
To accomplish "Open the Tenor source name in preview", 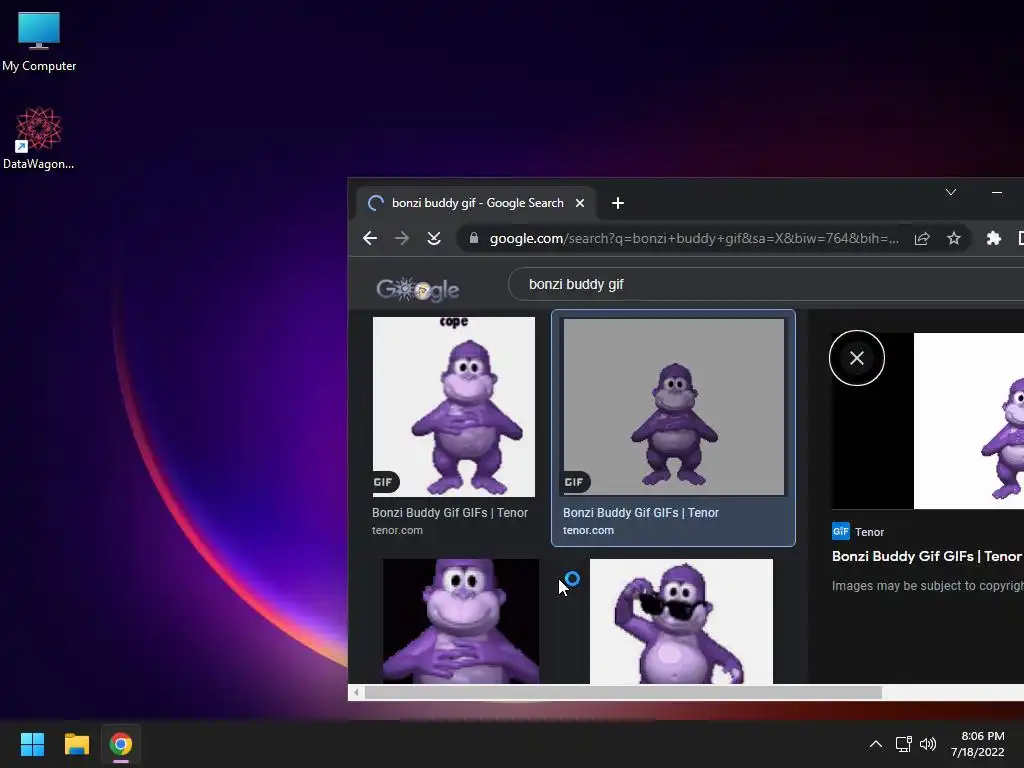I will [869, 532].
